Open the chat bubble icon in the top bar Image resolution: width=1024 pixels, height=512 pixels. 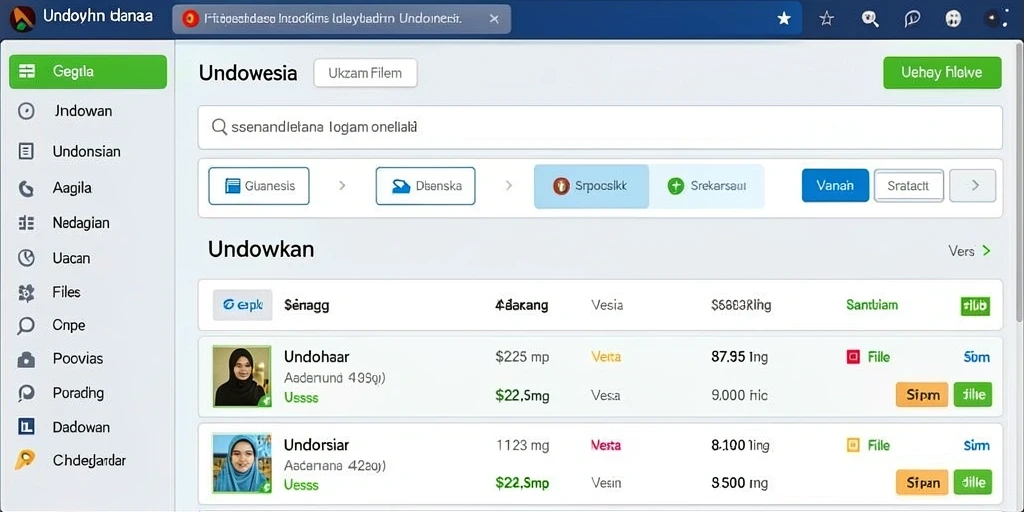click(912, 19)
